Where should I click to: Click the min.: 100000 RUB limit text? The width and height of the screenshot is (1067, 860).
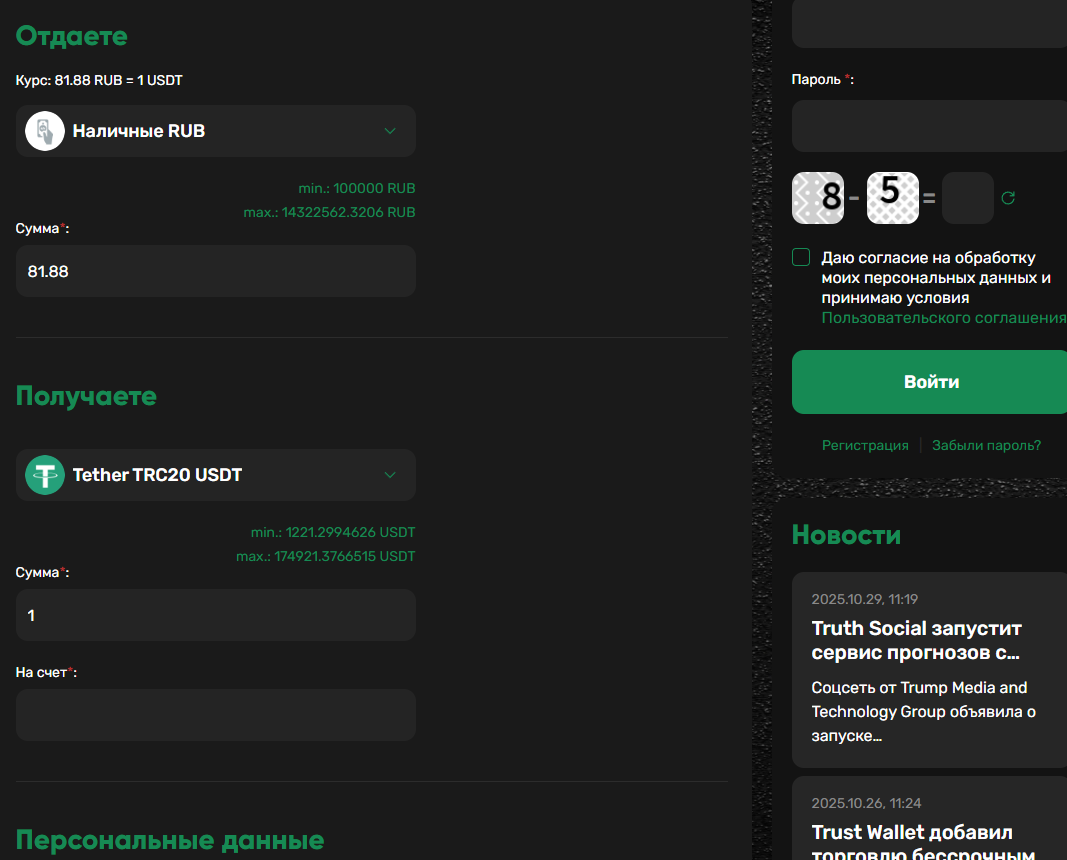[x=357, y=188]
